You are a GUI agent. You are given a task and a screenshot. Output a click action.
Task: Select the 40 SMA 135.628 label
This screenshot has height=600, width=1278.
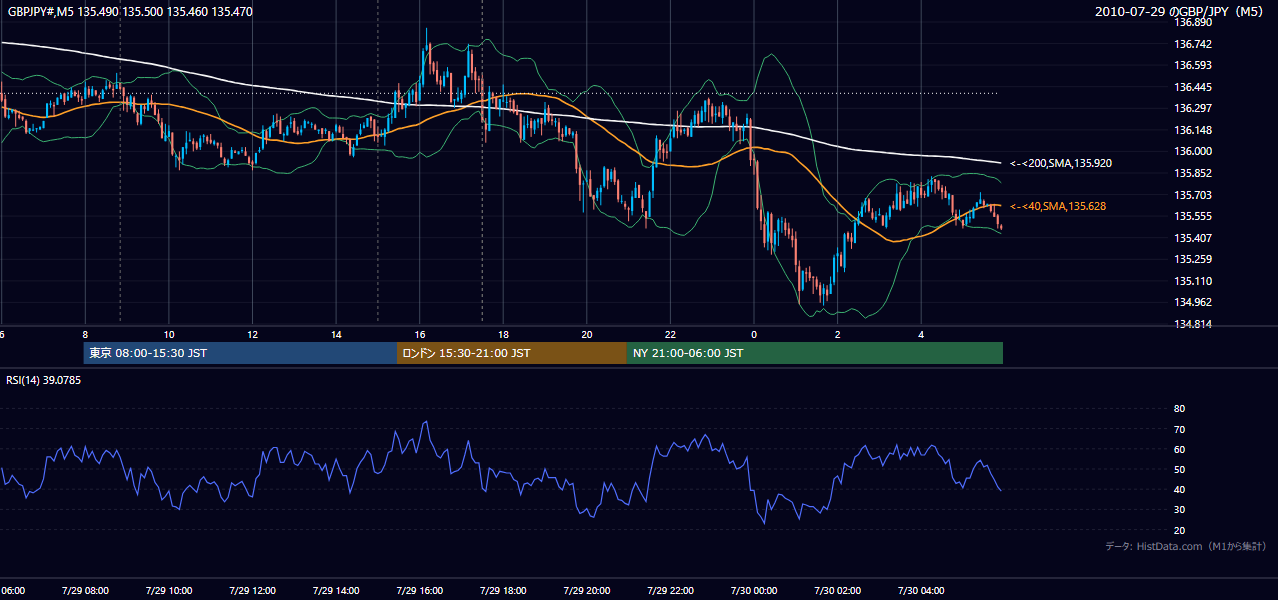pos(1058,206)
